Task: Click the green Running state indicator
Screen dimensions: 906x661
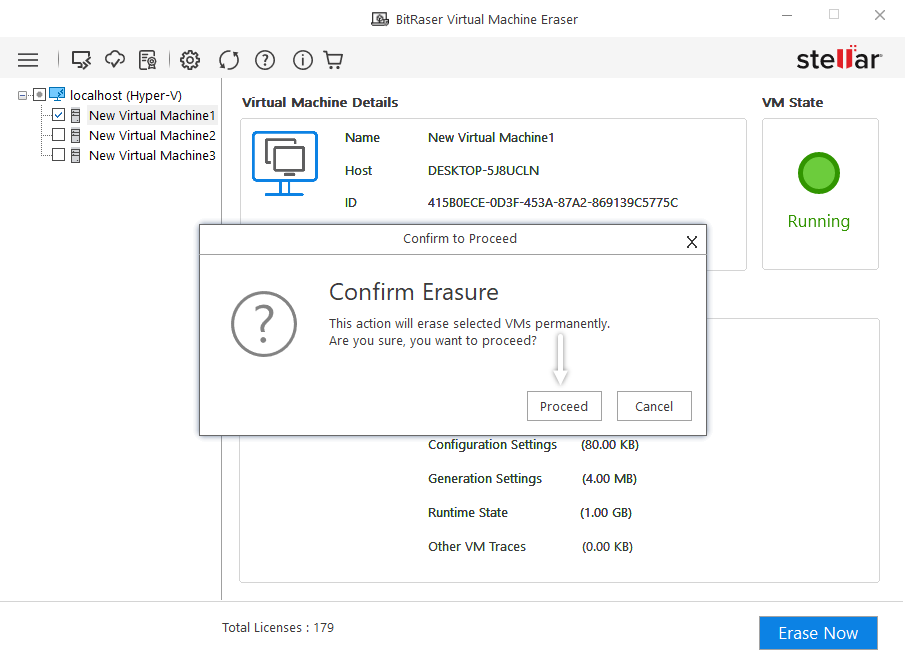Action: click(819, 173)
